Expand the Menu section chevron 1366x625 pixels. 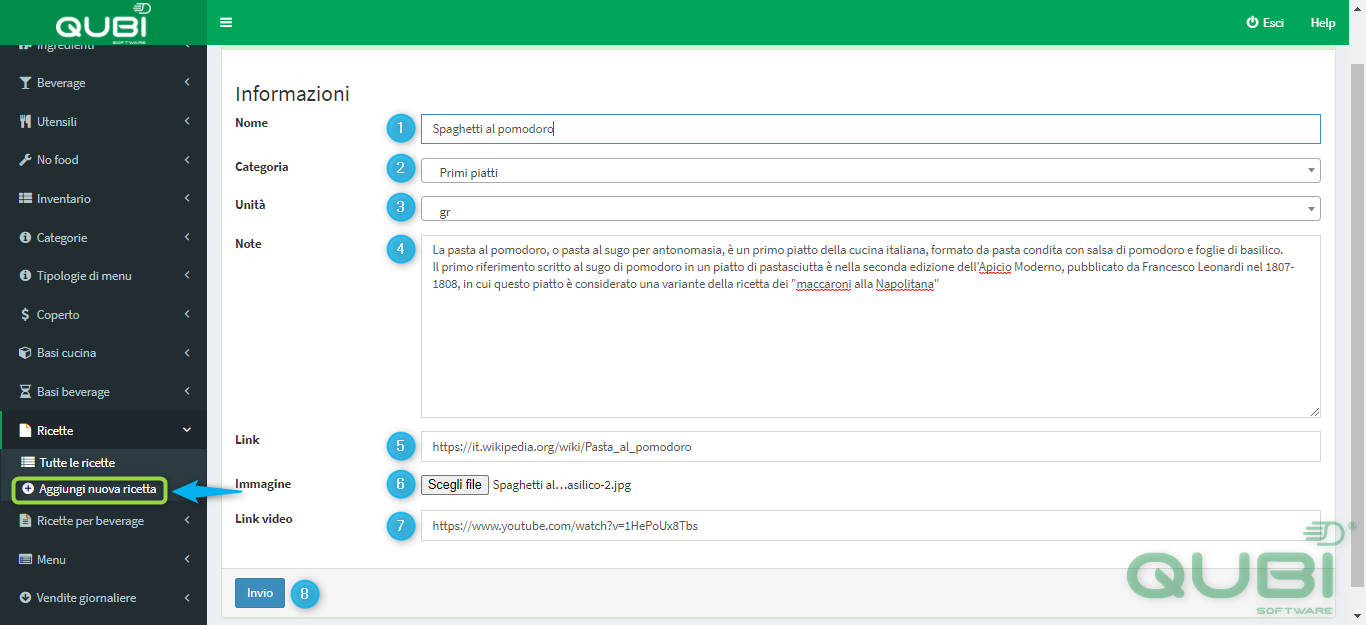coord(187,559)
